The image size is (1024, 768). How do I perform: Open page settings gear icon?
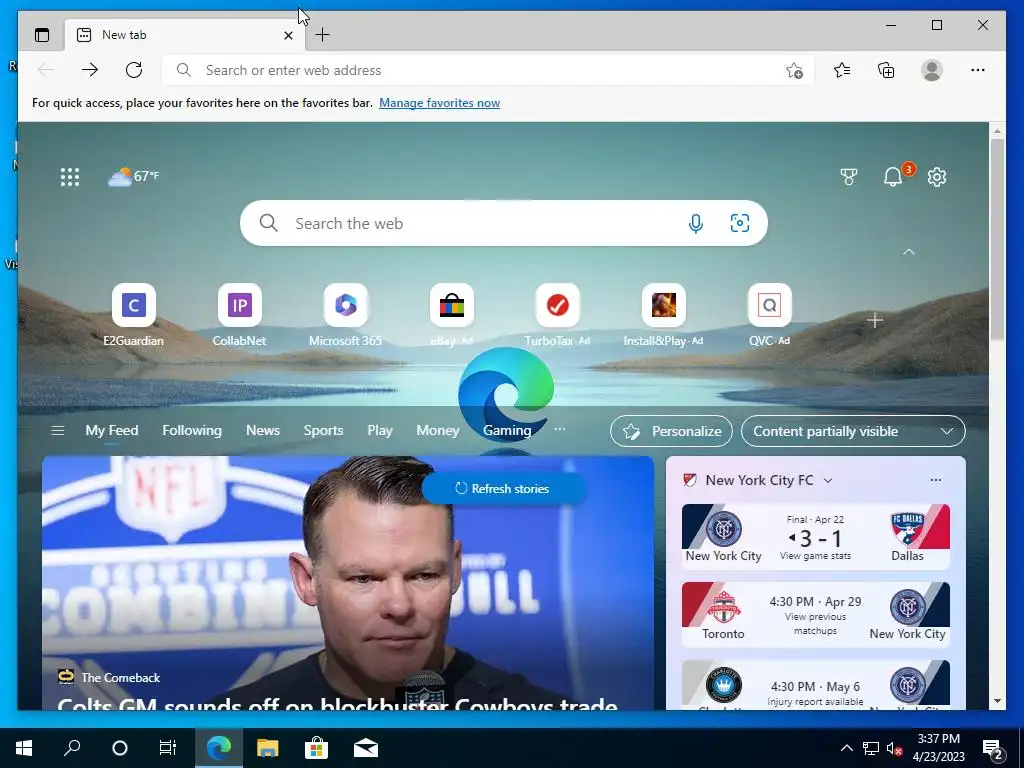click(x=937, y=177)
